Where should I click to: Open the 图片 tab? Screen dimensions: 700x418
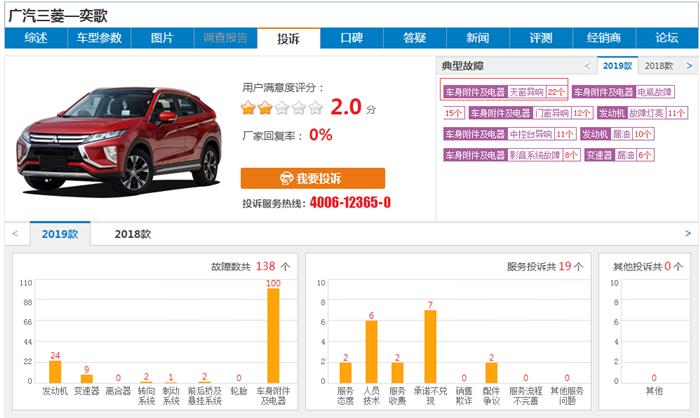point(162,38)
